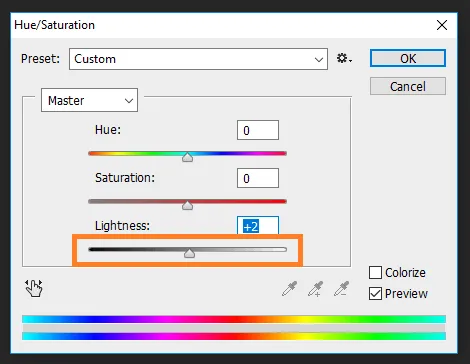Click the top rainbow color bar
470x364 pixels.
tap(234, 319)
